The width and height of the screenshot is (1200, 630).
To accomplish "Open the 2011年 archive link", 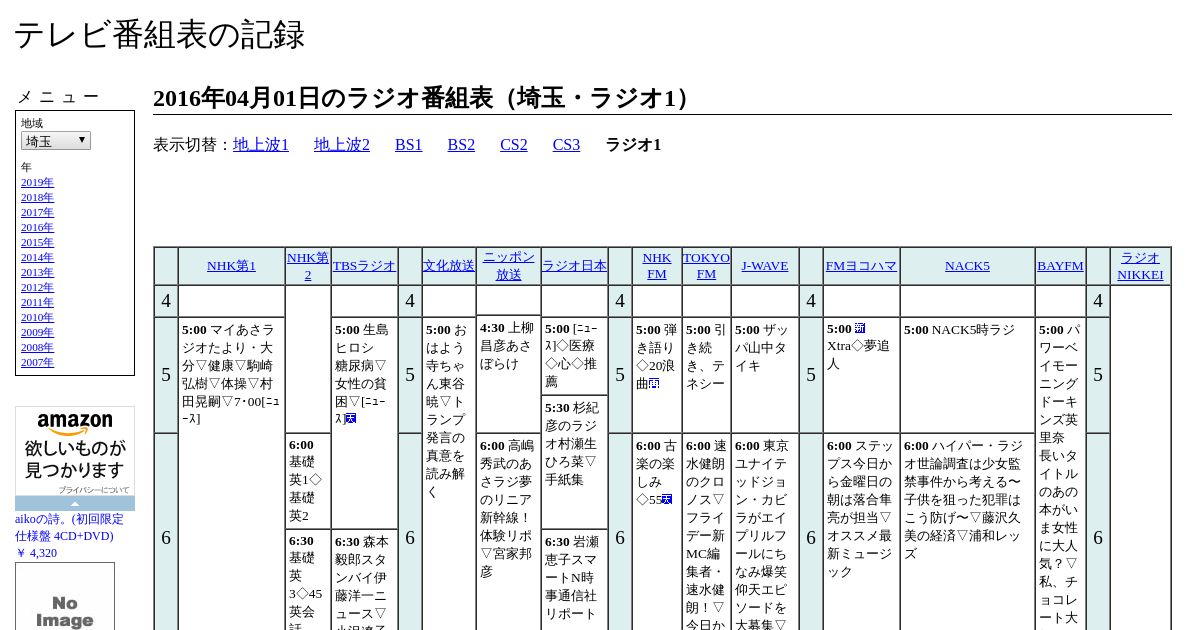I will [37, 302].
